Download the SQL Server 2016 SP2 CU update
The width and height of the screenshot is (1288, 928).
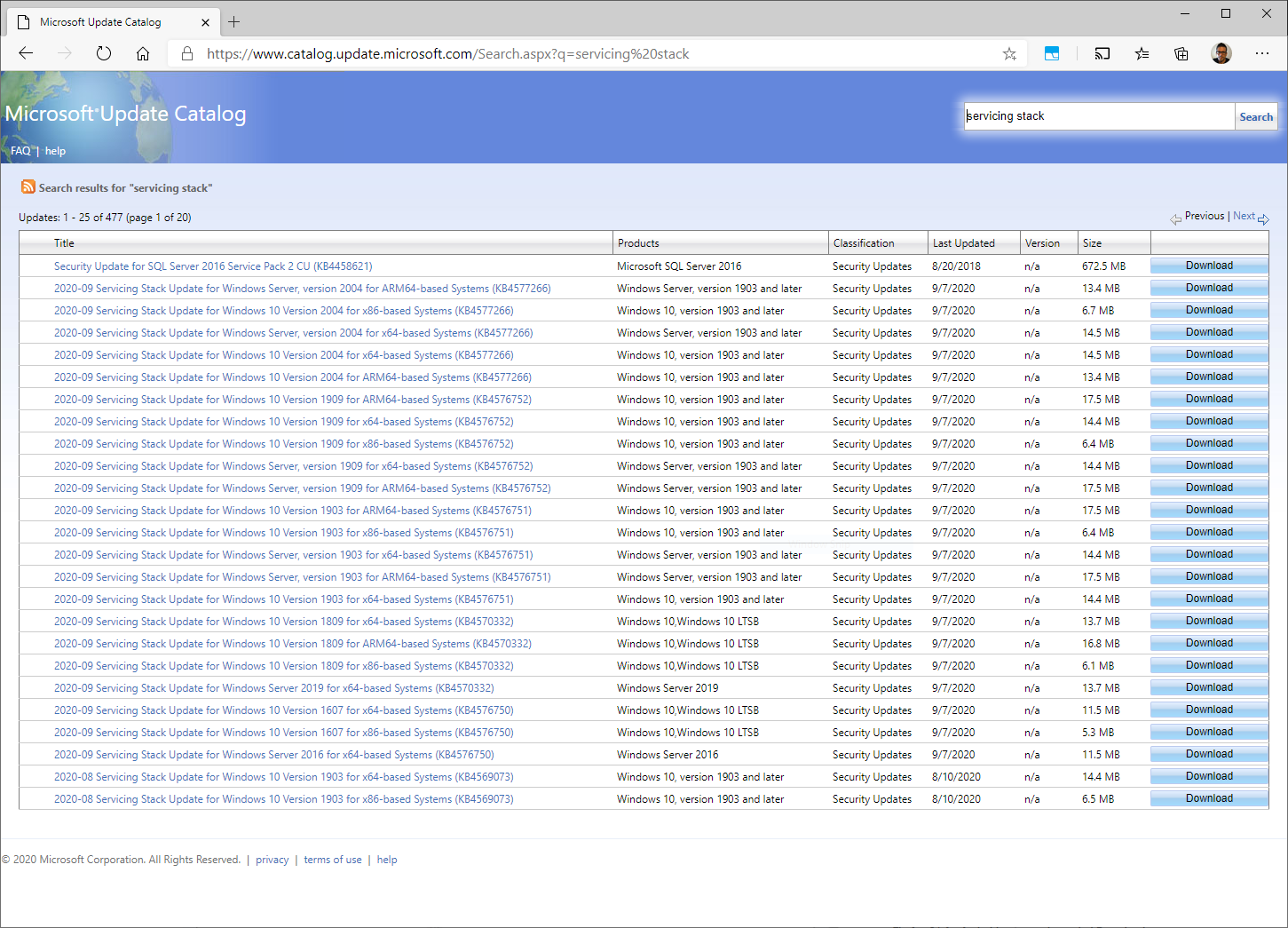1209,266
